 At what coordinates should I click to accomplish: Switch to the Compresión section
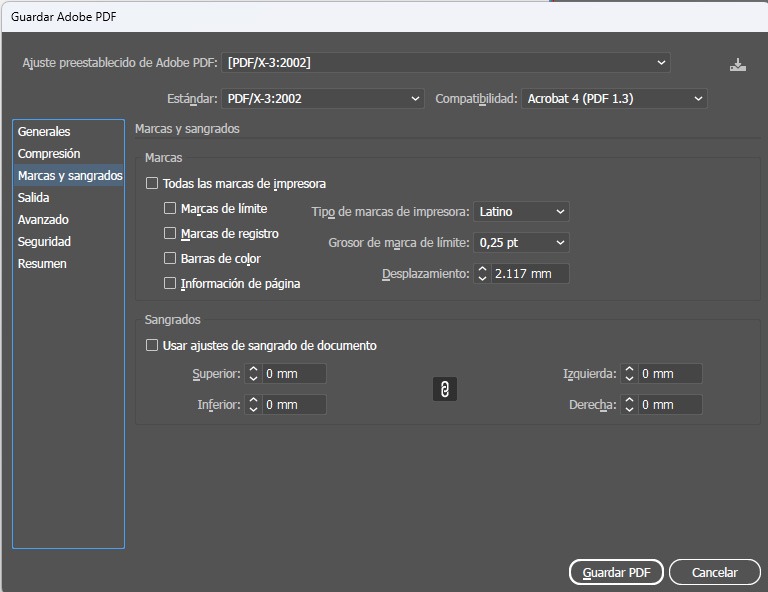coord(49,154)
